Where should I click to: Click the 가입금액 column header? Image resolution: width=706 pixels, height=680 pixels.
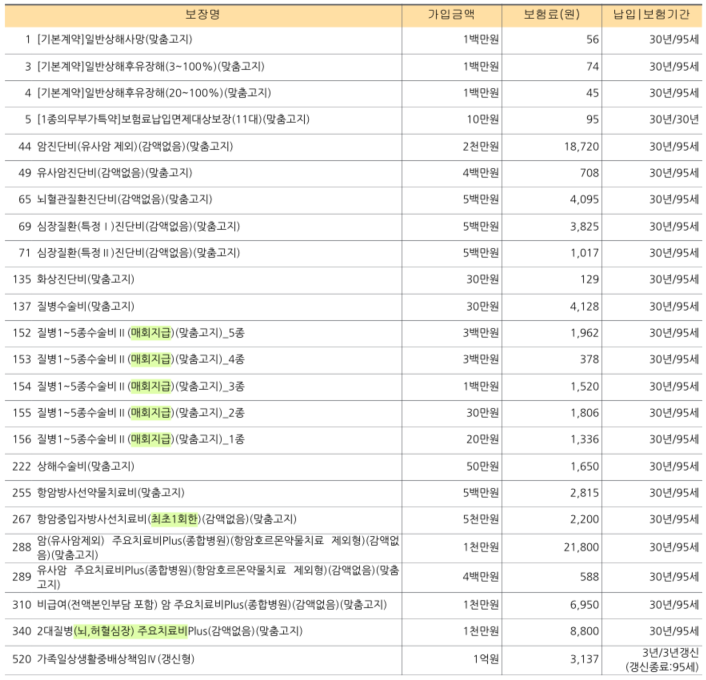[x=451, y=14]
